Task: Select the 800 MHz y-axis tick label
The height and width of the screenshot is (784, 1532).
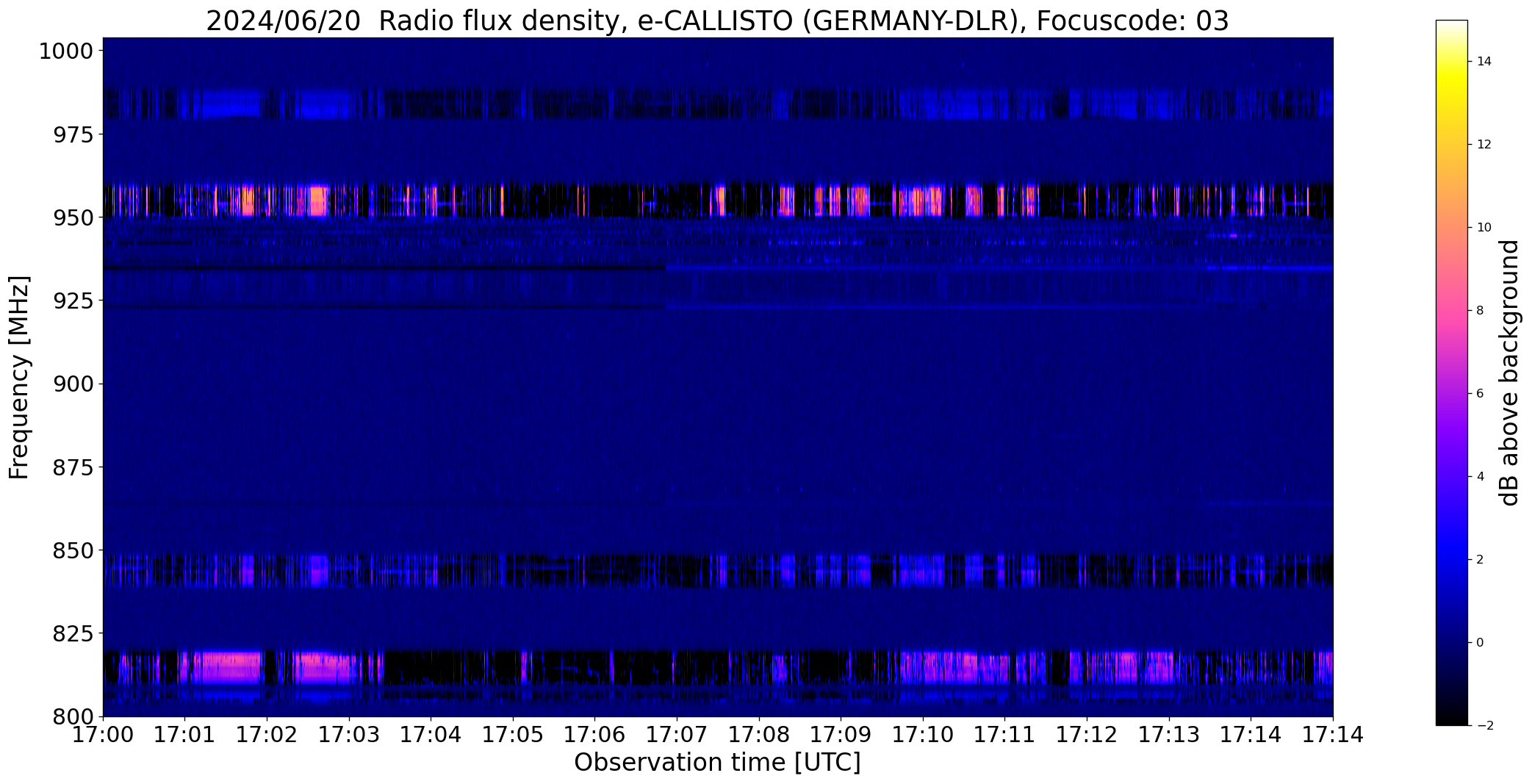Action: (73, 716)
